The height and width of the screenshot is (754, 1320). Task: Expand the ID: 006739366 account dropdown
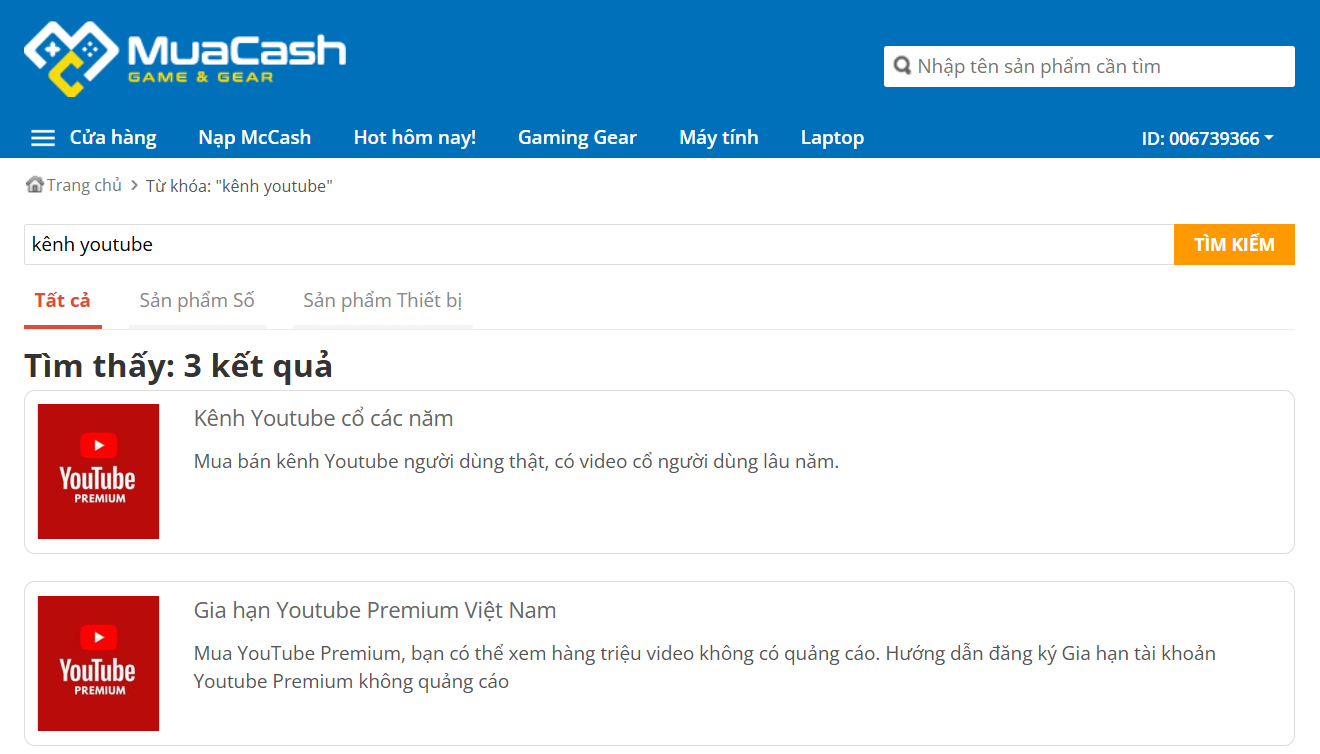[1207, 138]
